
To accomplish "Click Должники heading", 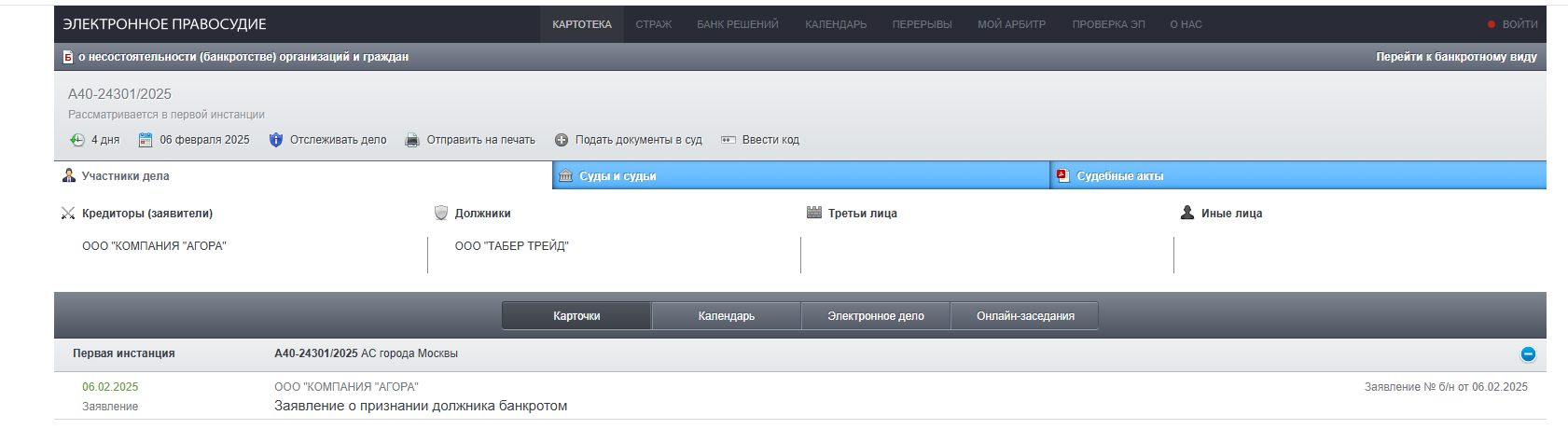I will pos(483,214).
